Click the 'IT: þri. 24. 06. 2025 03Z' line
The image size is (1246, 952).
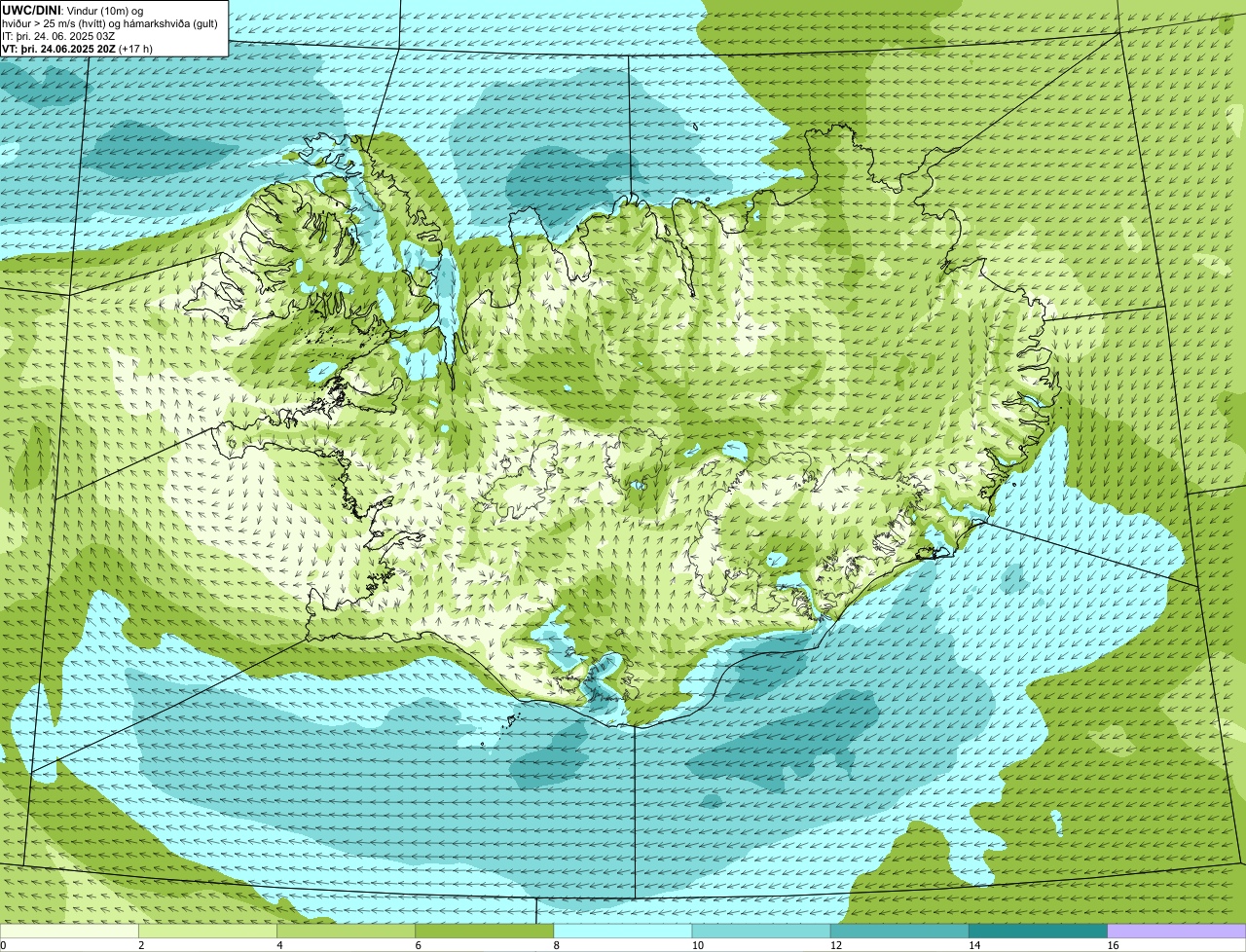(60, 35)
